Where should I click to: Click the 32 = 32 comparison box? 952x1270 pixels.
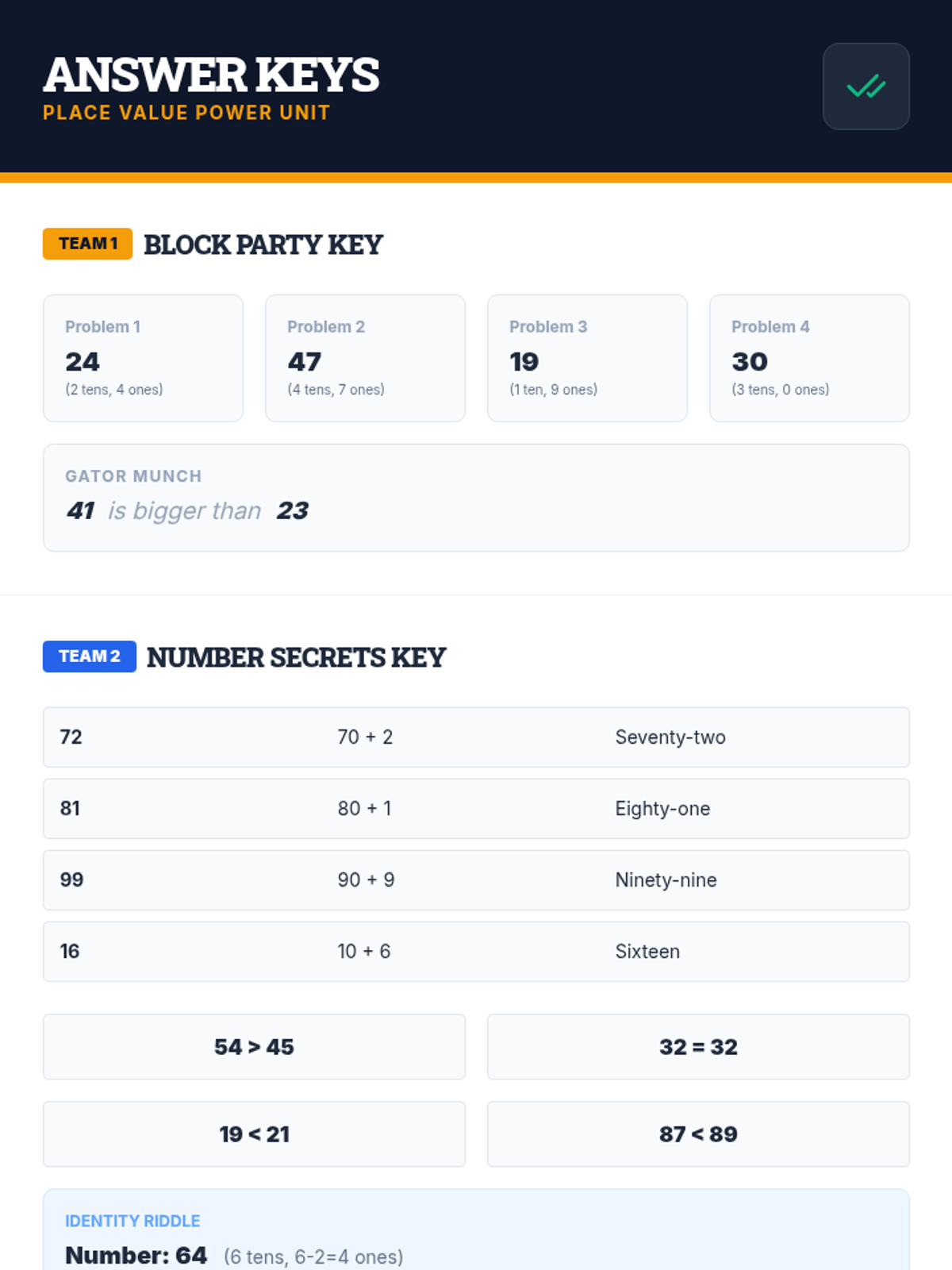(x=698, y=1047)
